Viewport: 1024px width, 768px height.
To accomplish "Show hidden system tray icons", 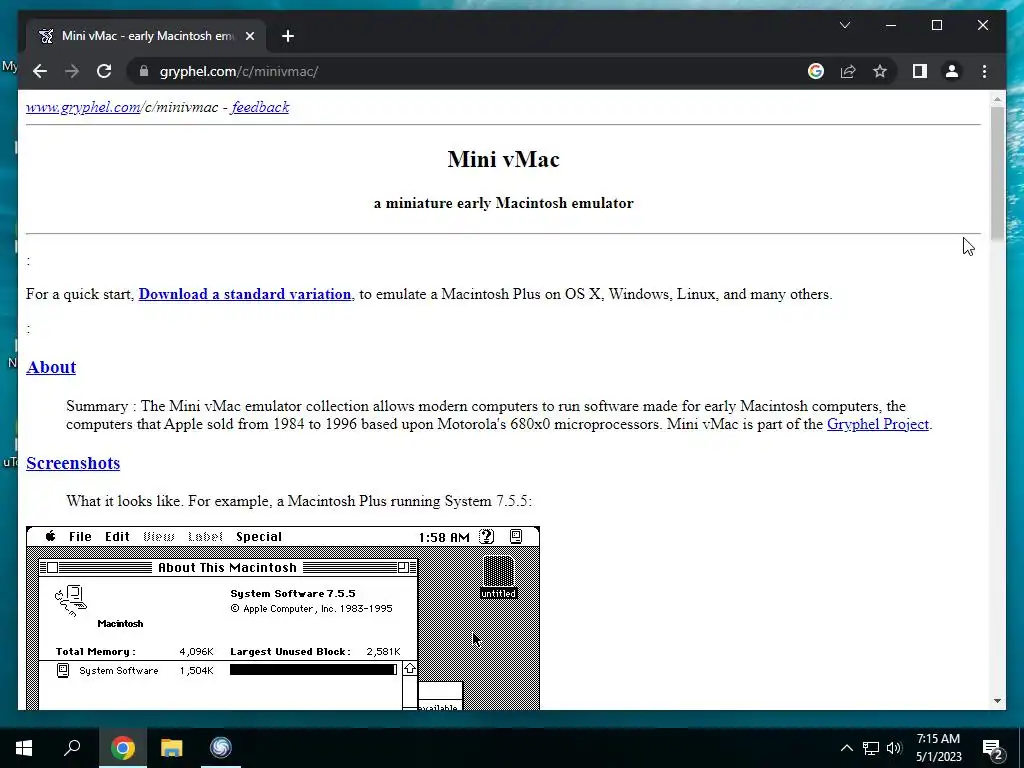I will [846, 748].
